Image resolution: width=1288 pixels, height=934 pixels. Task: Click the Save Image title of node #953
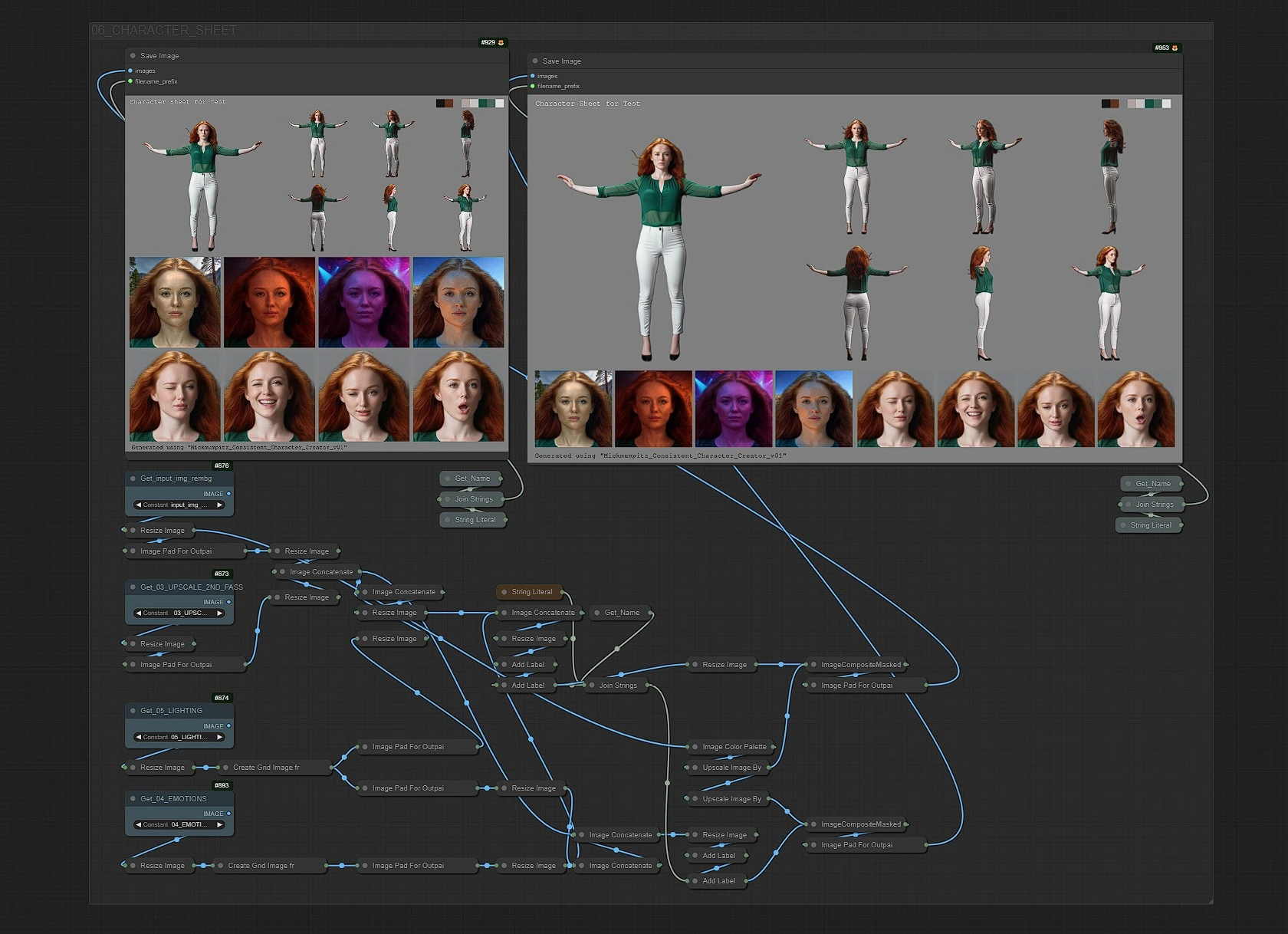(561, 61)
